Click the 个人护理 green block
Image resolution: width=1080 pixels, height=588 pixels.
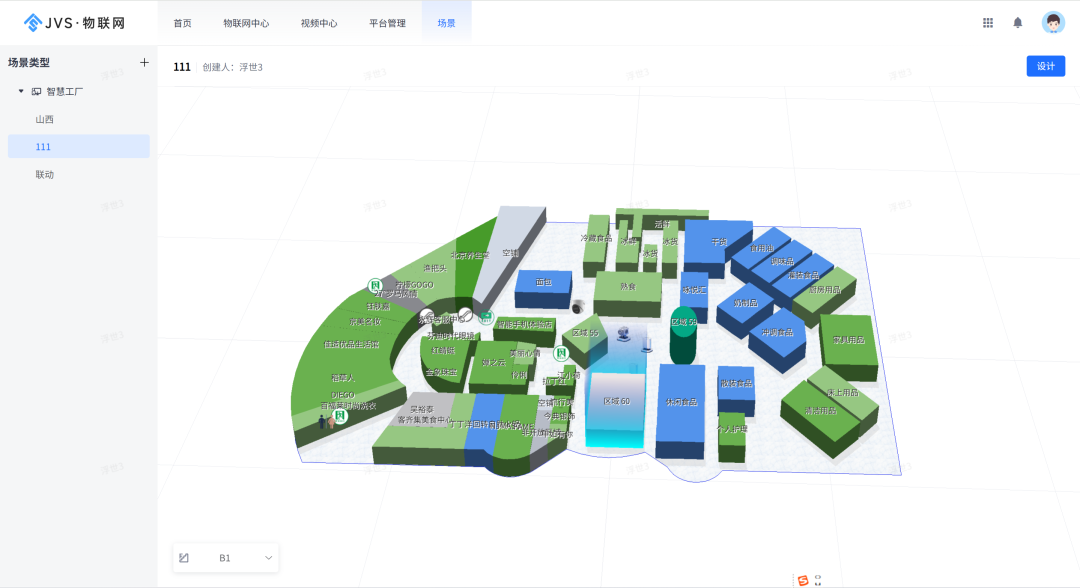(x=731, y=437)
